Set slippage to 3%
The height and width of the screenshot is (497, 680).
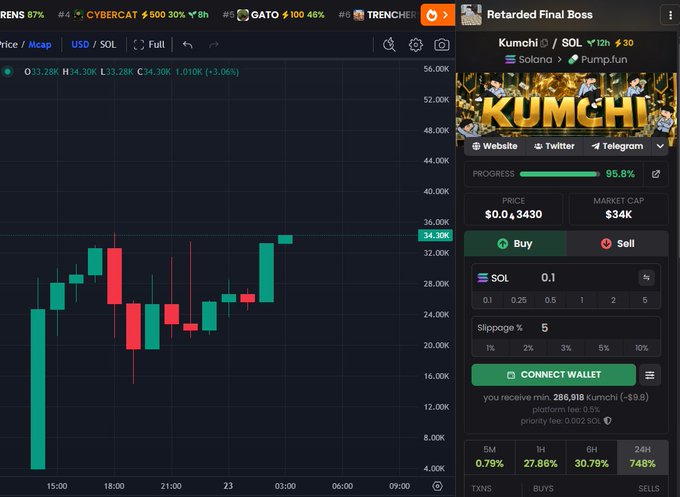coord(566,348)
